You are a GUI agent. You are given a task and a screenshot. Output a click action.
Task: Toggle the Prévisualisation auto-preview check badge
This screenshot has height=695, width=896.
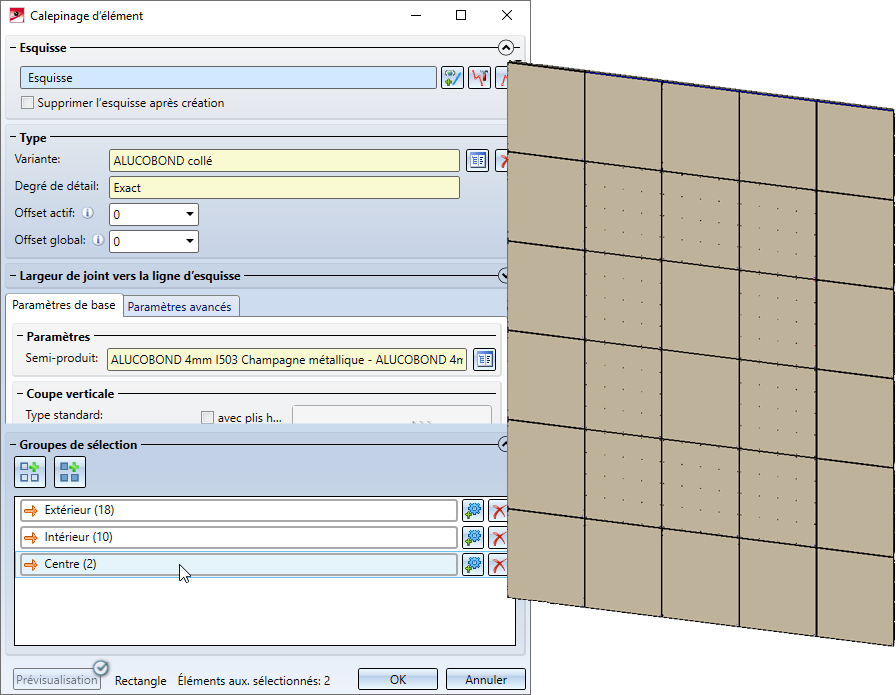(101, 668)
